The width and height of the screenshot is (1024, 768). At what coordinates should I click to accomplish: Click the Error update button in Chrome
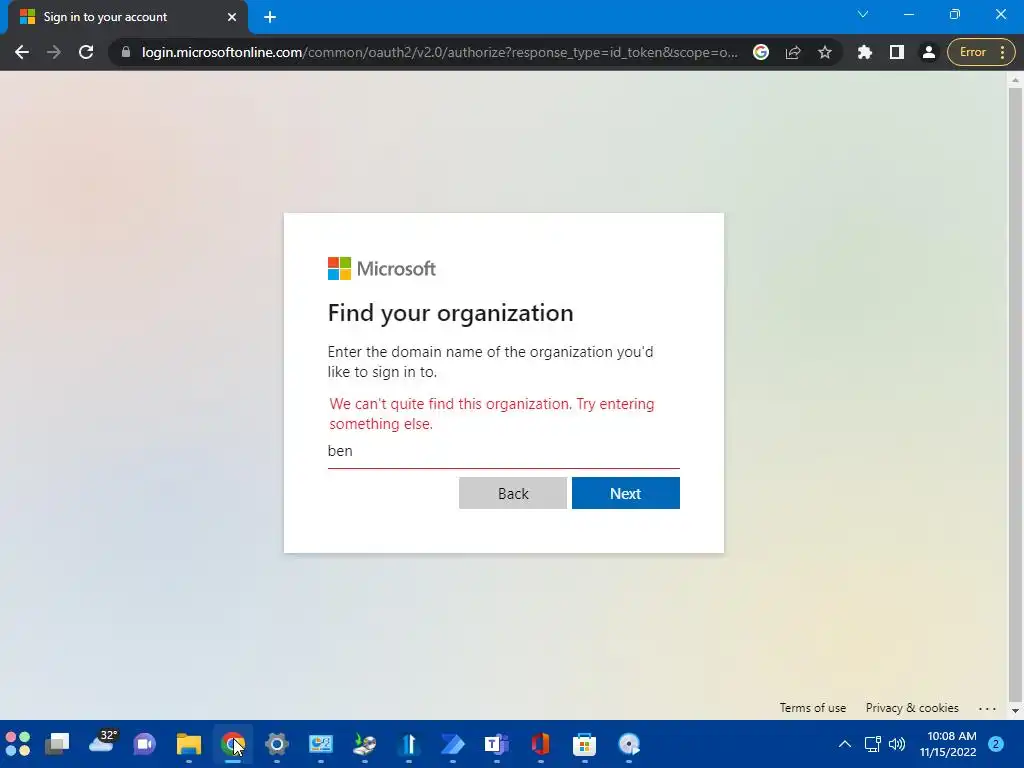972,52
